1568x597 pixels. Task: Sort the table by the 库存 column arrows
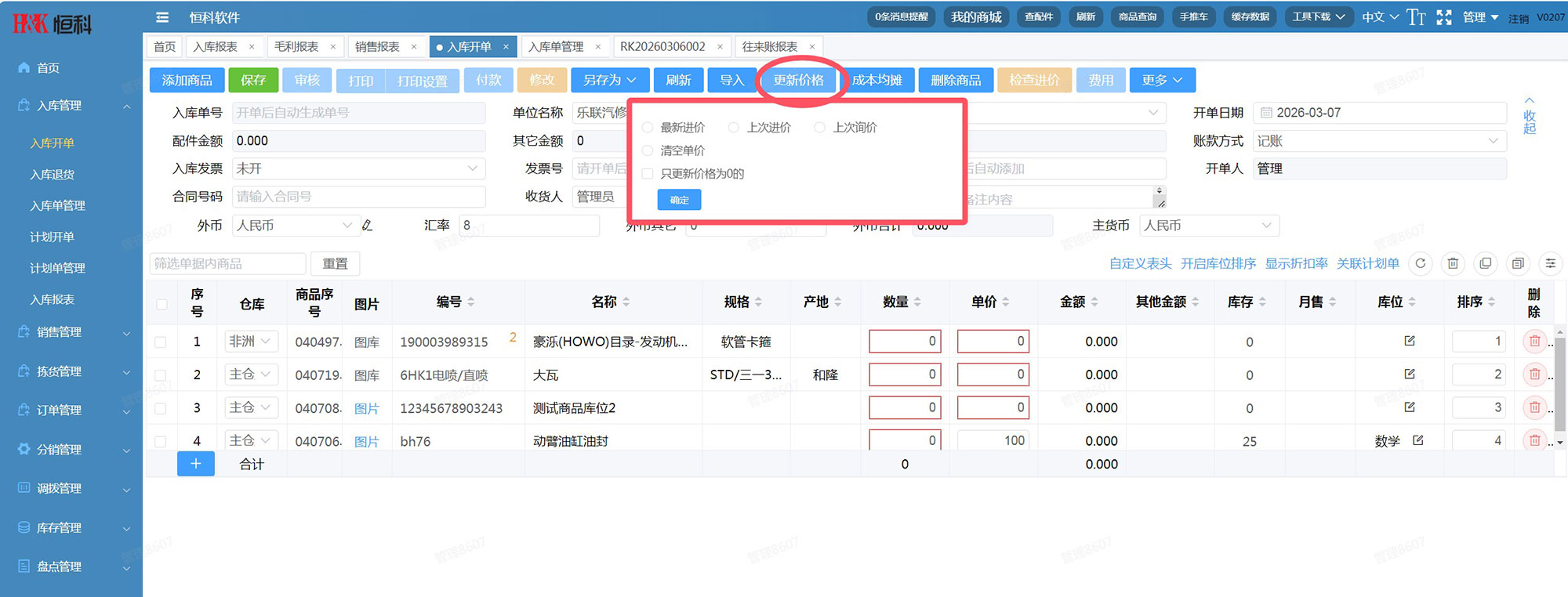click(x=1262, y=302)
